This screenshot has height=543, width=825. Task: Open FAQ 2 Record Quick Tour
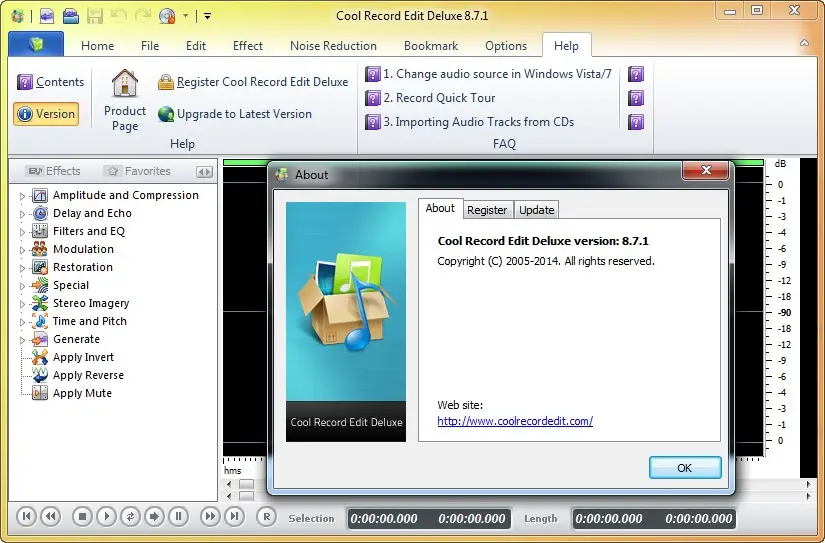pyautogui.click(x=430, y=98)
